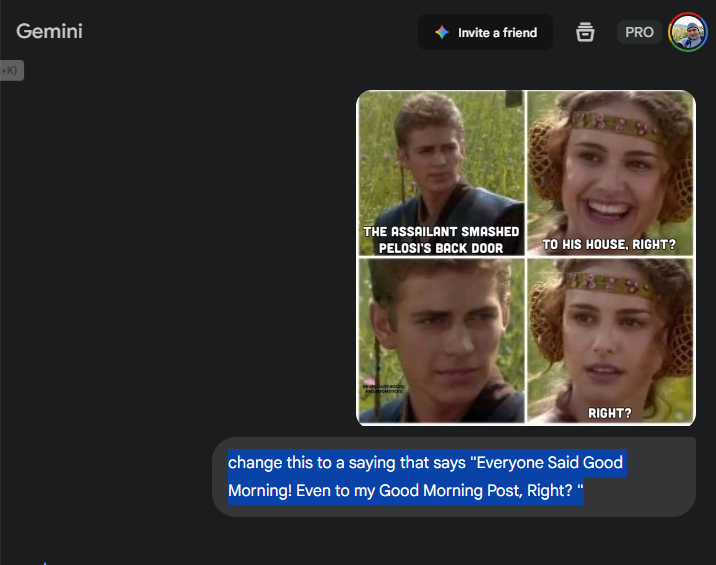Screen dimensions: 716x565
Task: Click the partially visible +K shortcut badge
Action: click(11, 70)
